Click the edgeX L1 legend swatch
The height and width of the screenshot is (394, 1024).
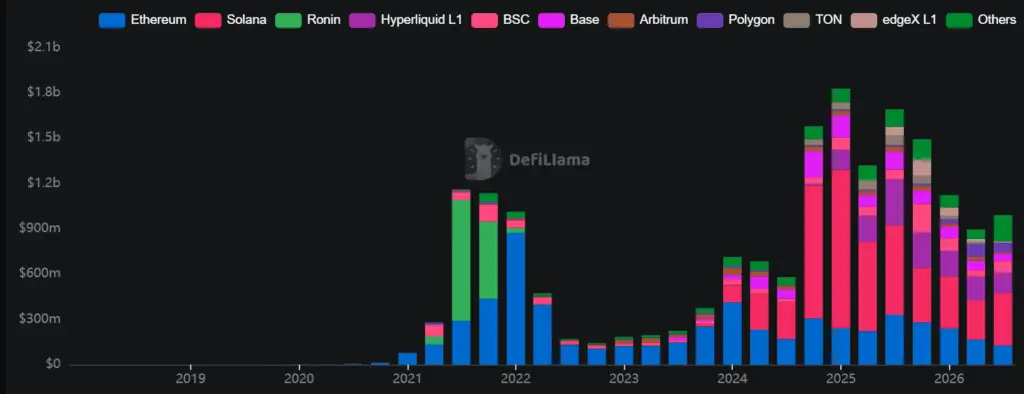(x=863, y=20)
